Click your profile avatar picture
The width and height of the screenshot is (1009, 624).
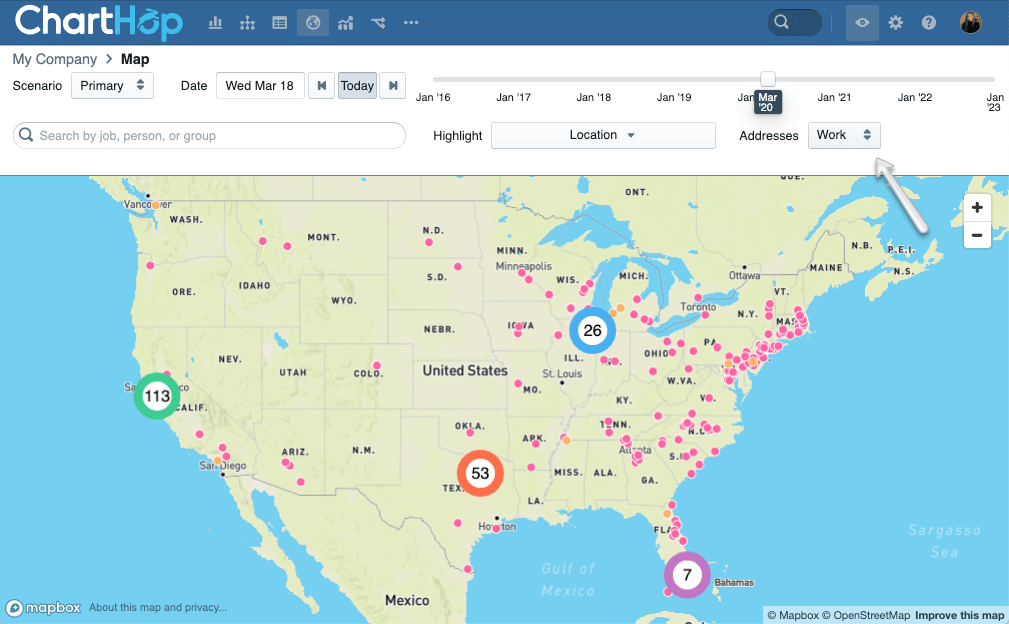click(969, 21)
